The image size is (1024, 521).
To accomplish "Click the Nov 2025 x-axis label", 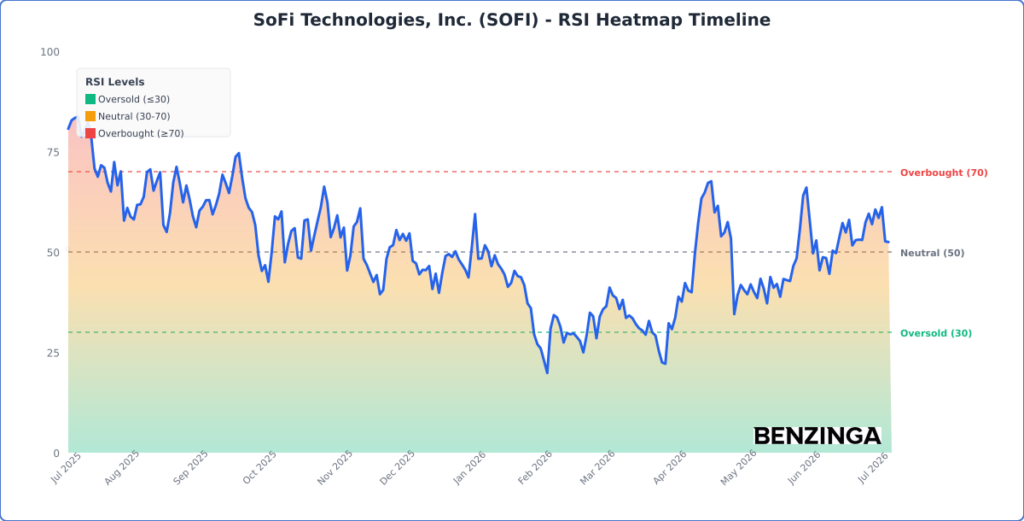I will point(336,466).
